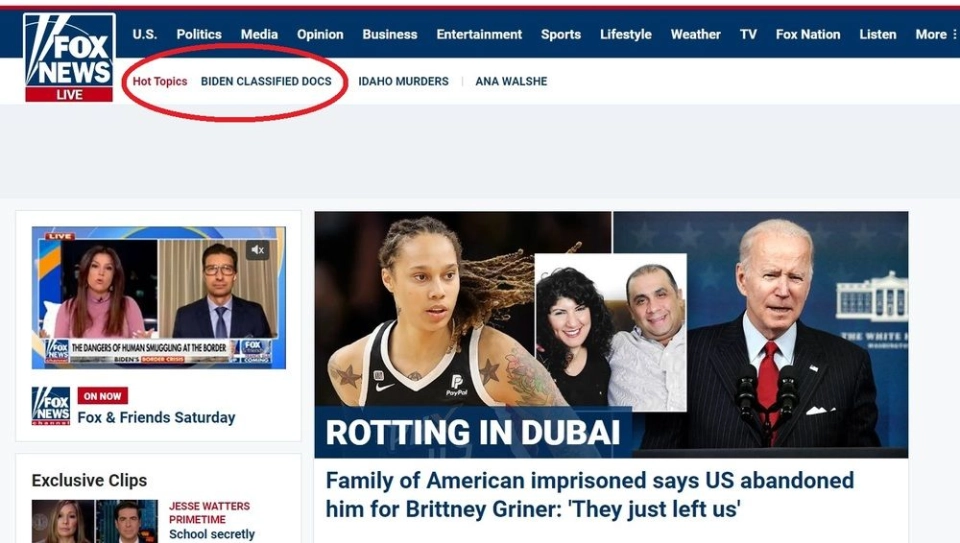Viewport: 960px width, 543px height.
Task: Open Biden Classified Docs hot topic
Action: [266, 81]
